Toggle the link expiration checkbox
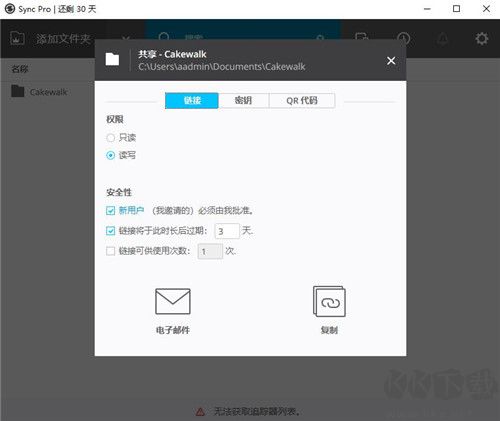This screenshot has height=421, width=500. (110, 231)
